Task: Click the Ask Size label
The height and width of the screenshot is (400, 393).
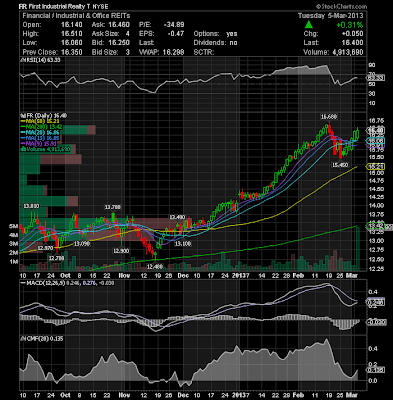Action: pyautogui.click(x=105, y=34)
